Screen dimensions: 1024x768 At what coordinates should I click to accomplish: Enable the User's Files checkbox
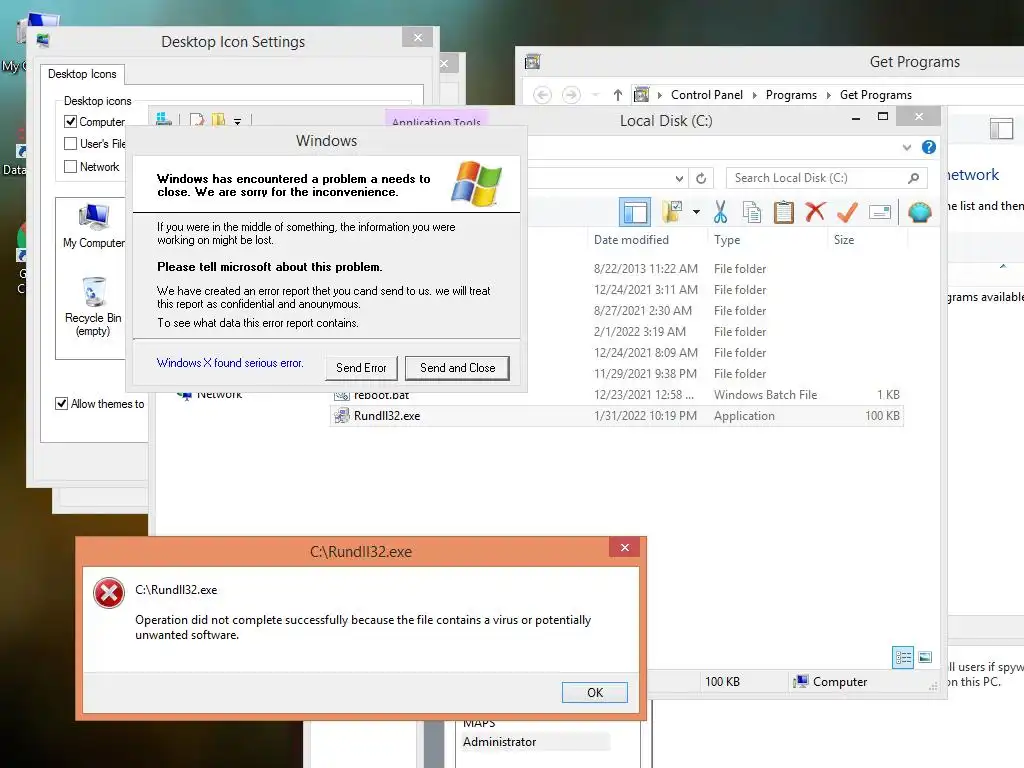coord(71,144)
